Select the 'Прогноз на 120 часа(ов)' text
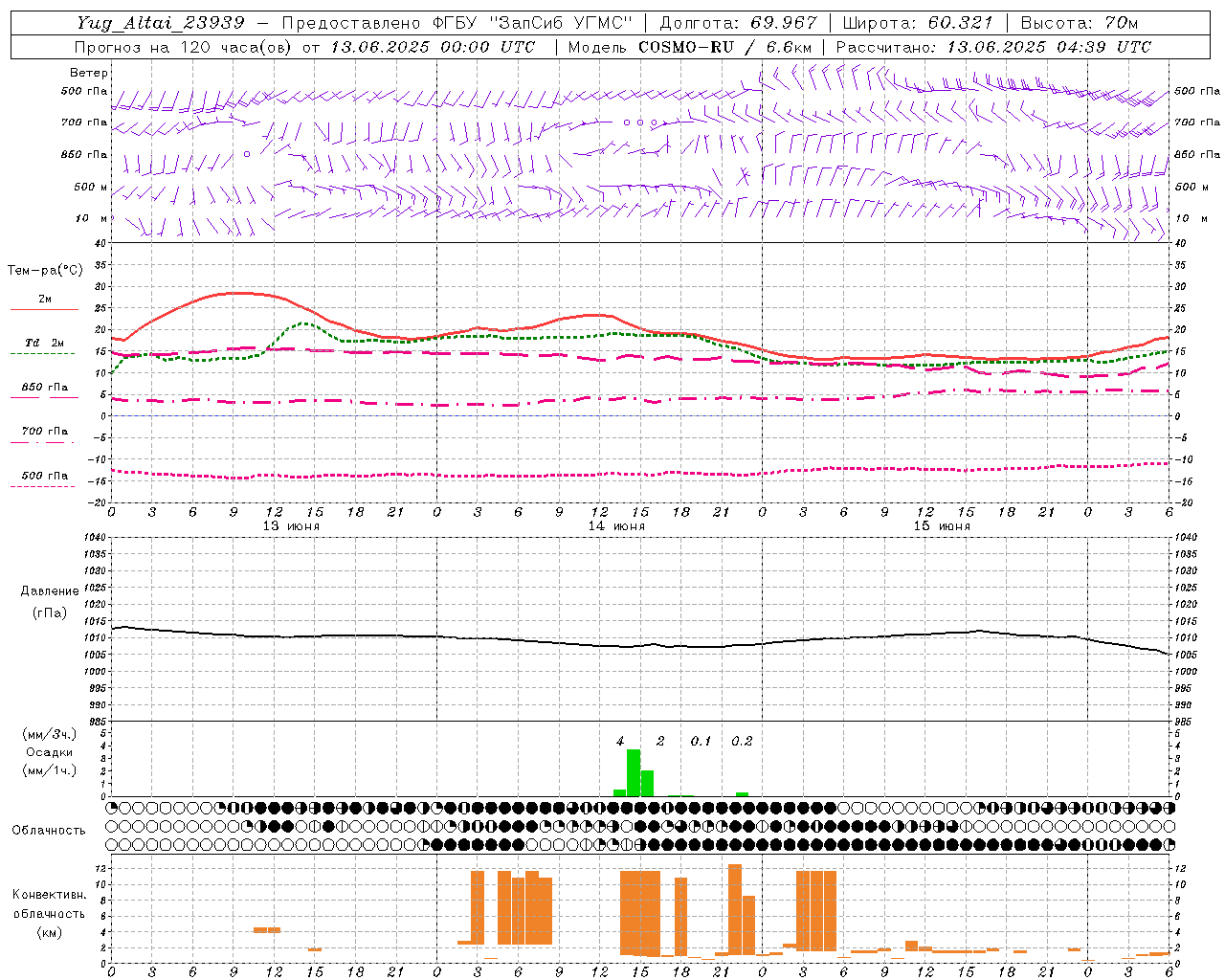1225x980 pixels. coord(185,47)
